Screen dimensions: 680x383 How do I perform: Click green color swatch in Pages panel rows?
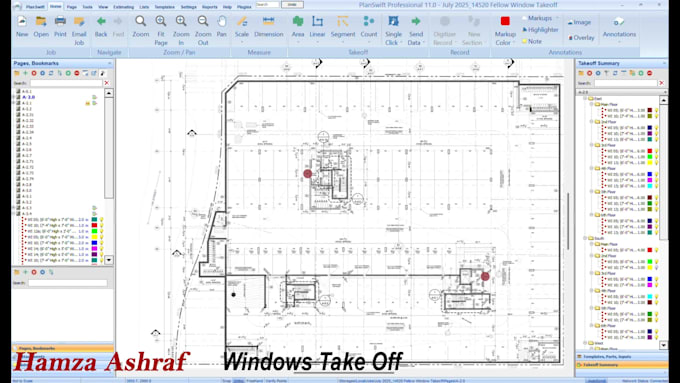[94, 232]
